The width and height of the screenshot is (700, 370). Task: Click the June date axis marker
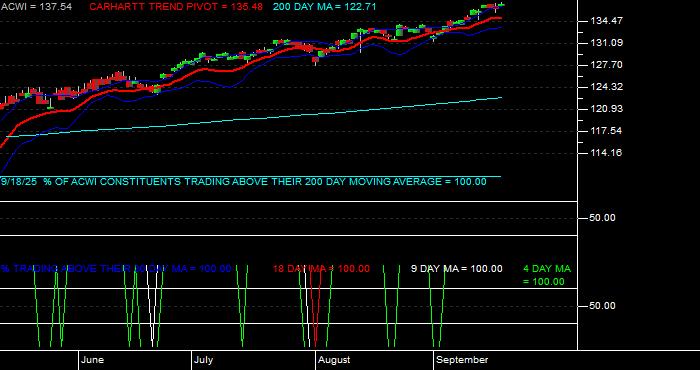93,360
